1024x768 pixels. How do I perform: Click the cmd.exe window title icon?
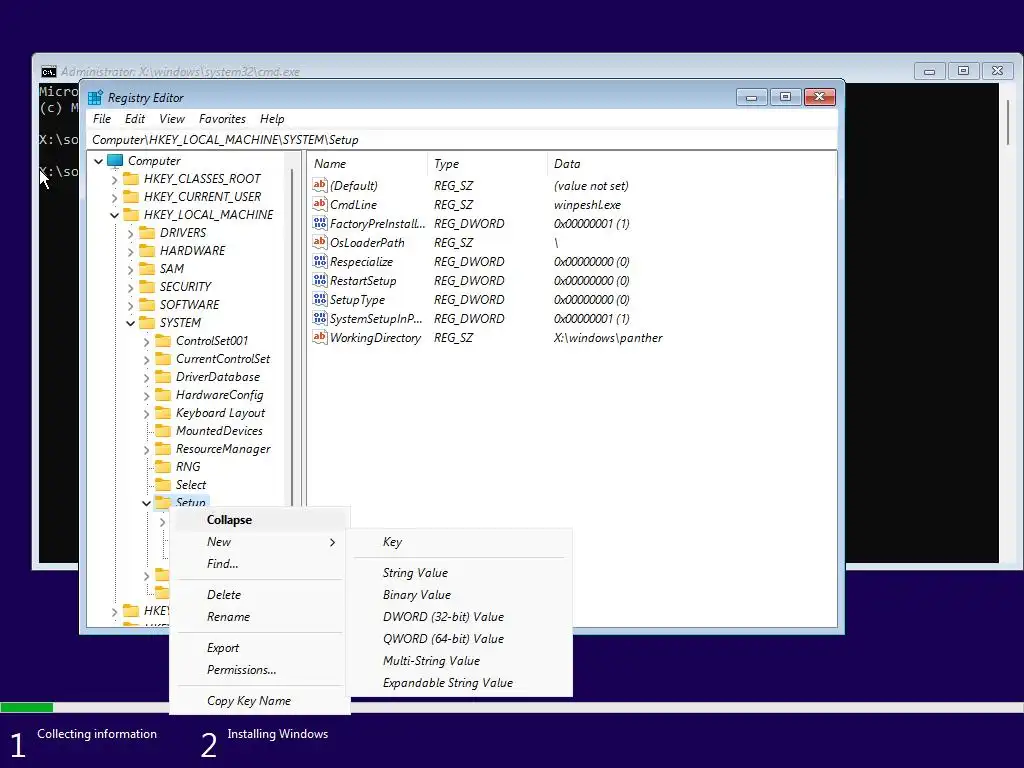tap(48, 71)
